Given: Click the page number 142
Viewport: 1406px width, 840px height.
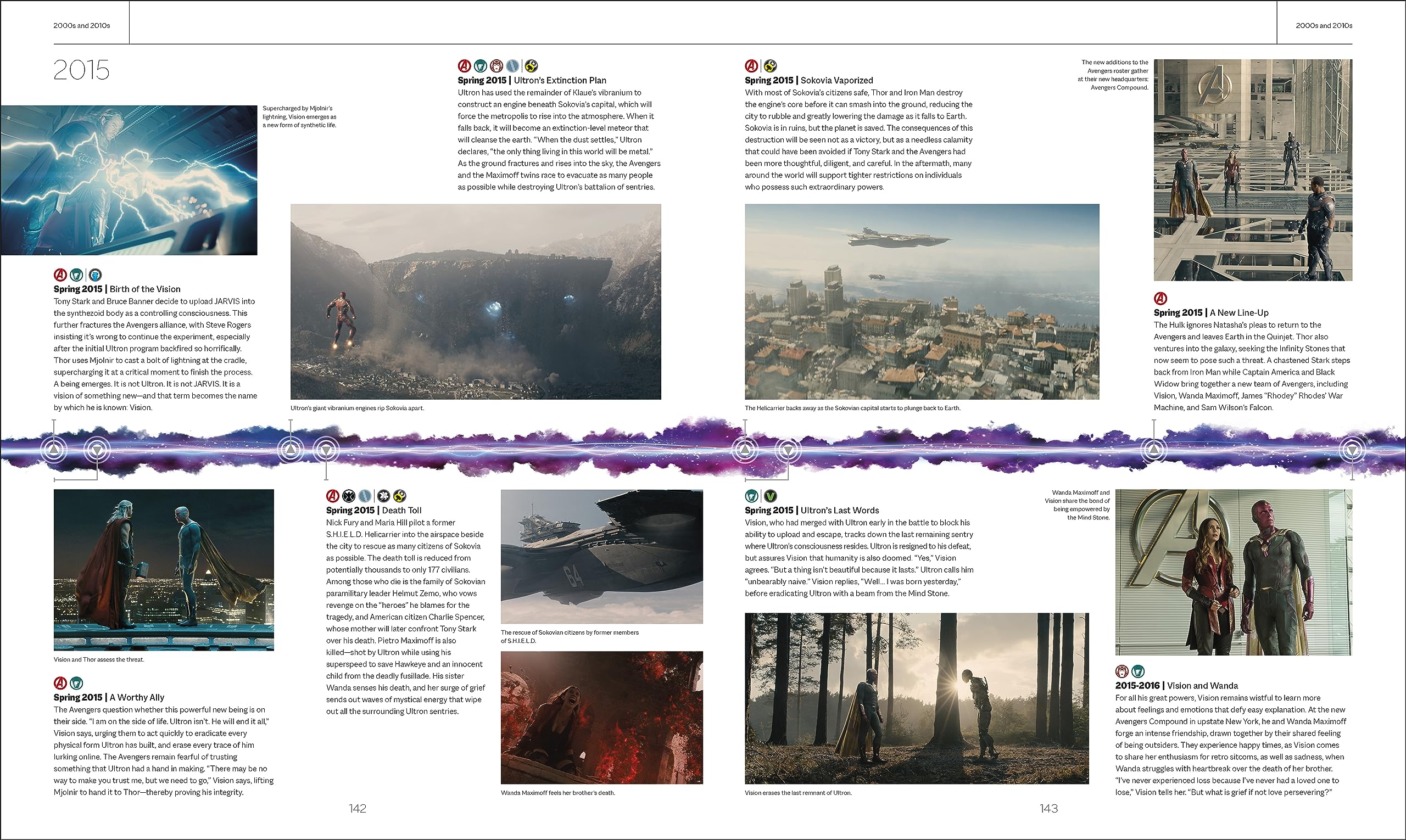Looking at the screenshot, I should pyautogui.click(x=358, y=809).
